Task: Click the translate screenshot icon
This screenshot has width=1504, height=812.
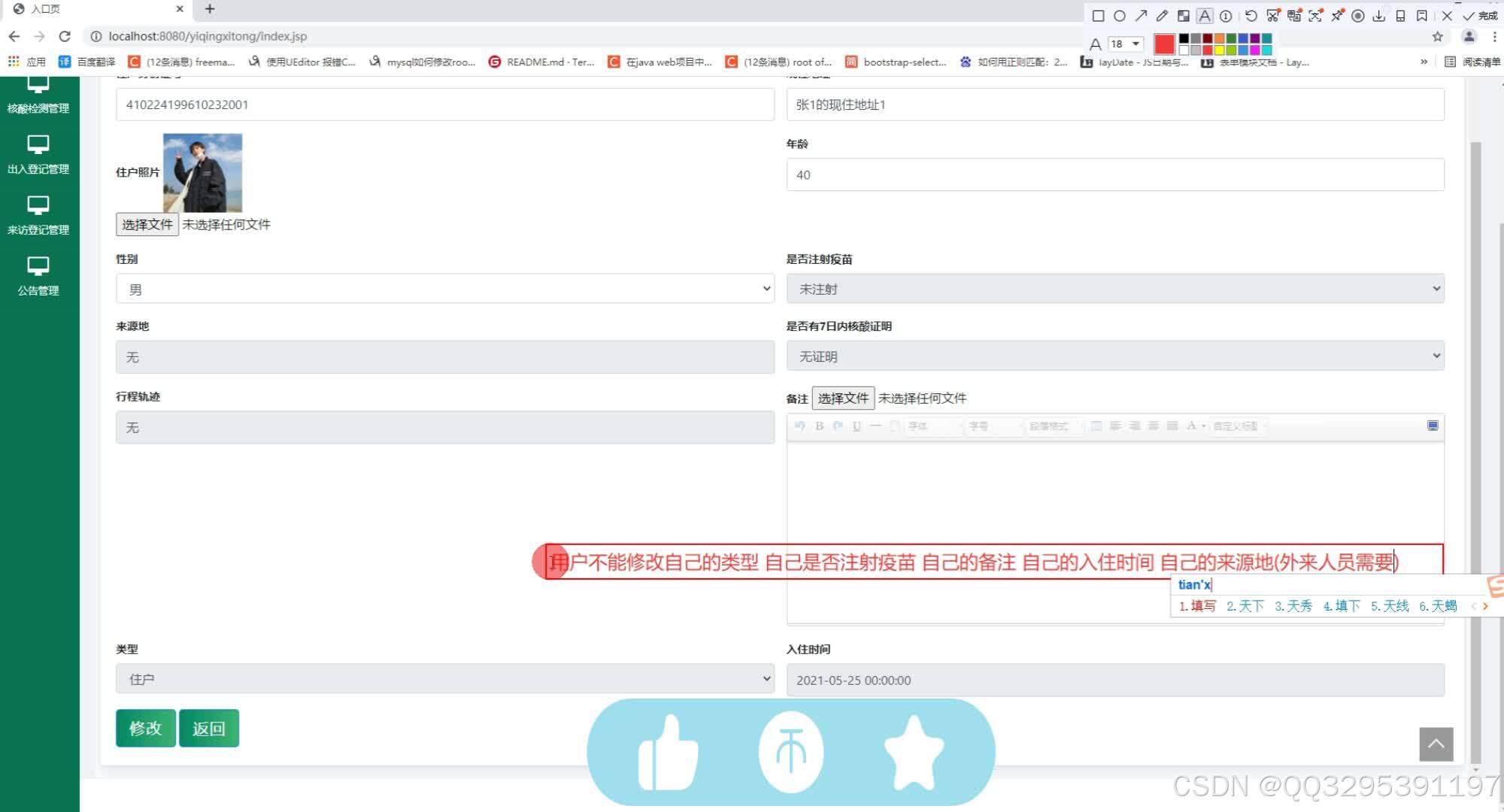Action: click(1294, 16)
